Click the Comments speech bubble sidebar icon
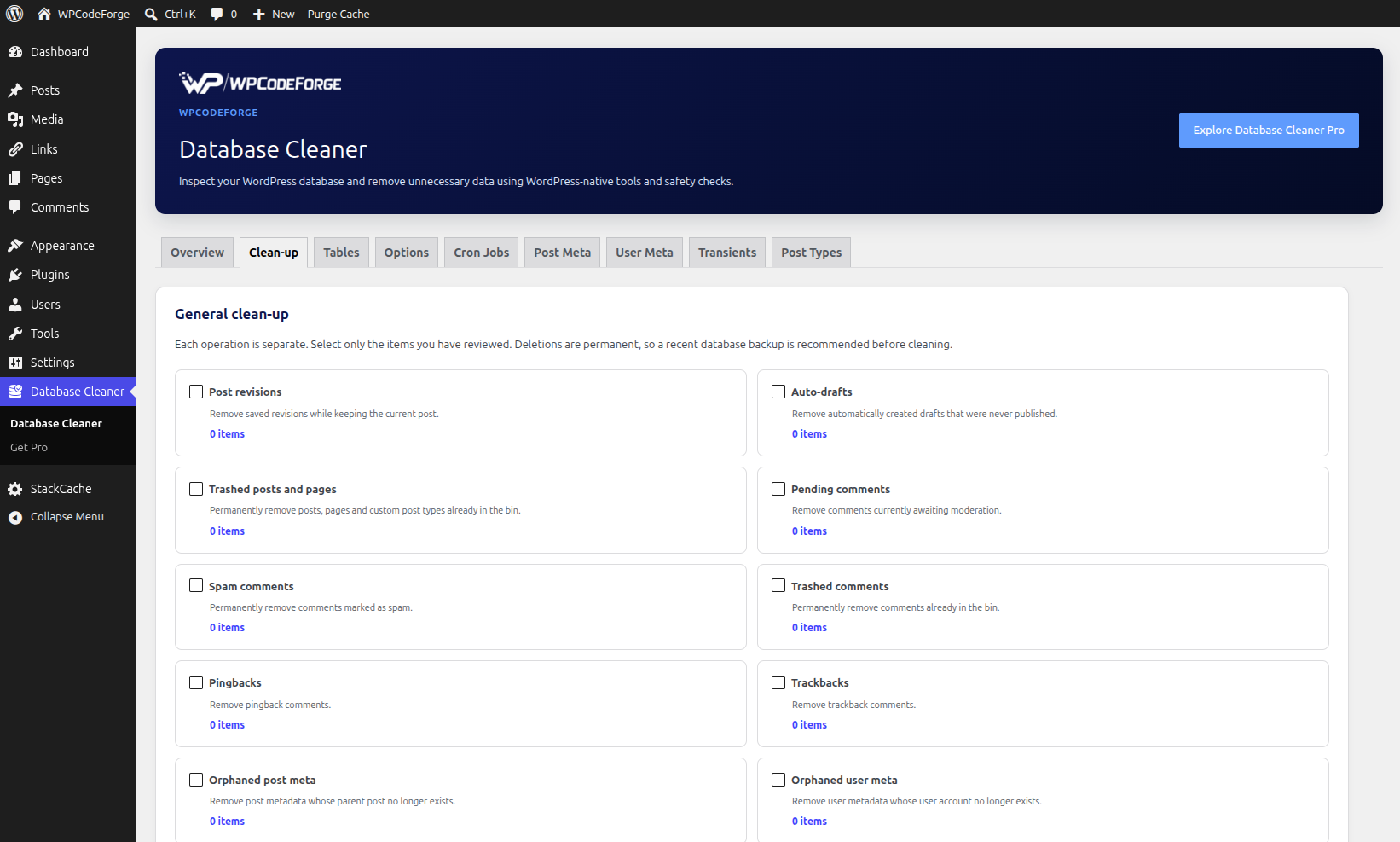 coord(15,207)
